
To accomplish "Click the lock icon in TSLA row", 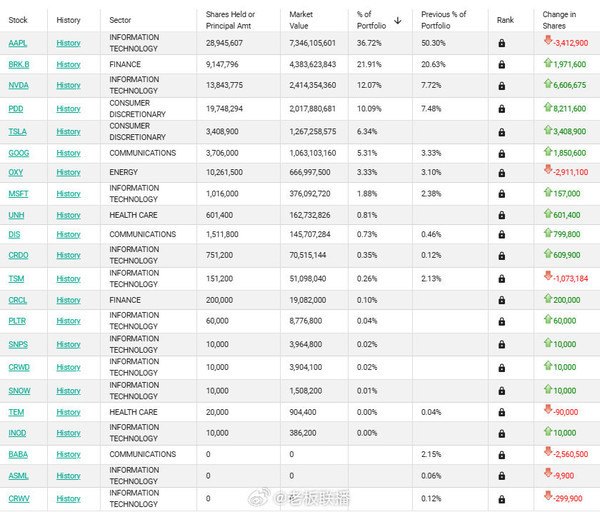I will (502, 132).
